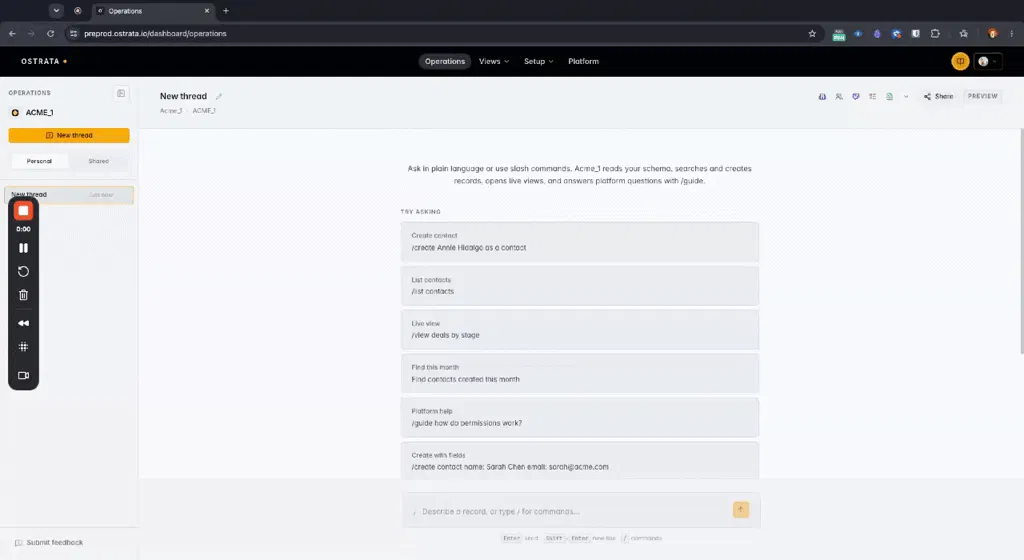1024x560 pixels.
Task: Open the Extensions puzzle piece menu
Action: pyautogui.click(x=935, y=34)
